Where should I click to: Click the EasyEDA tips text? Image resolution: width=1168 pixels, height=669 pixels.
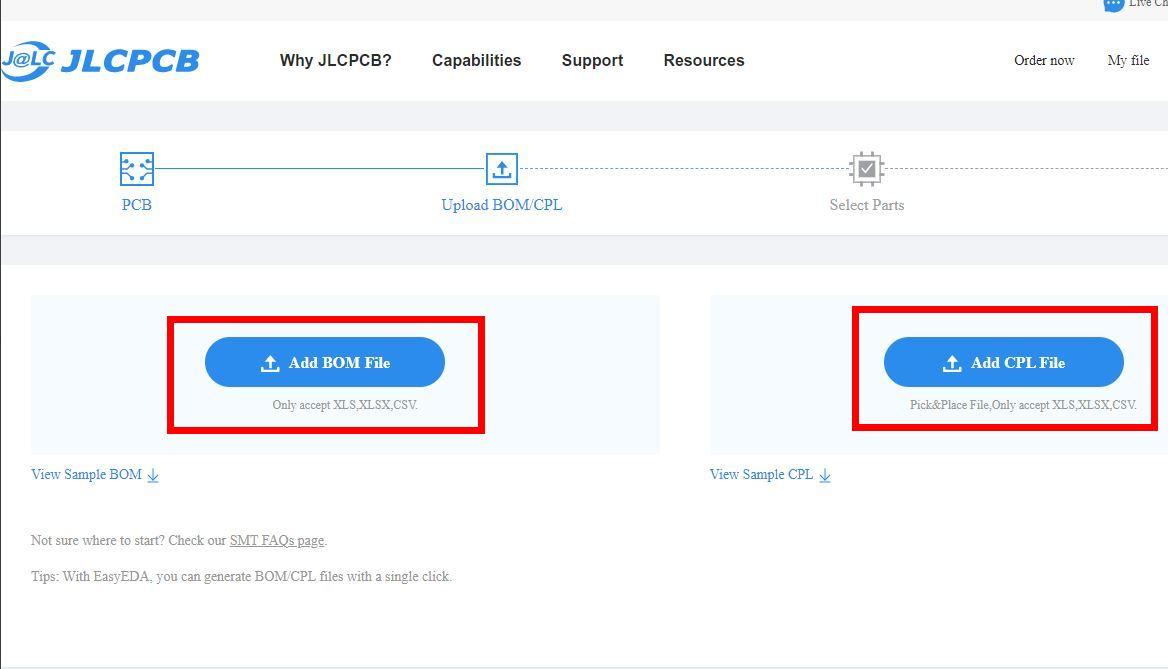pos(241,577)
